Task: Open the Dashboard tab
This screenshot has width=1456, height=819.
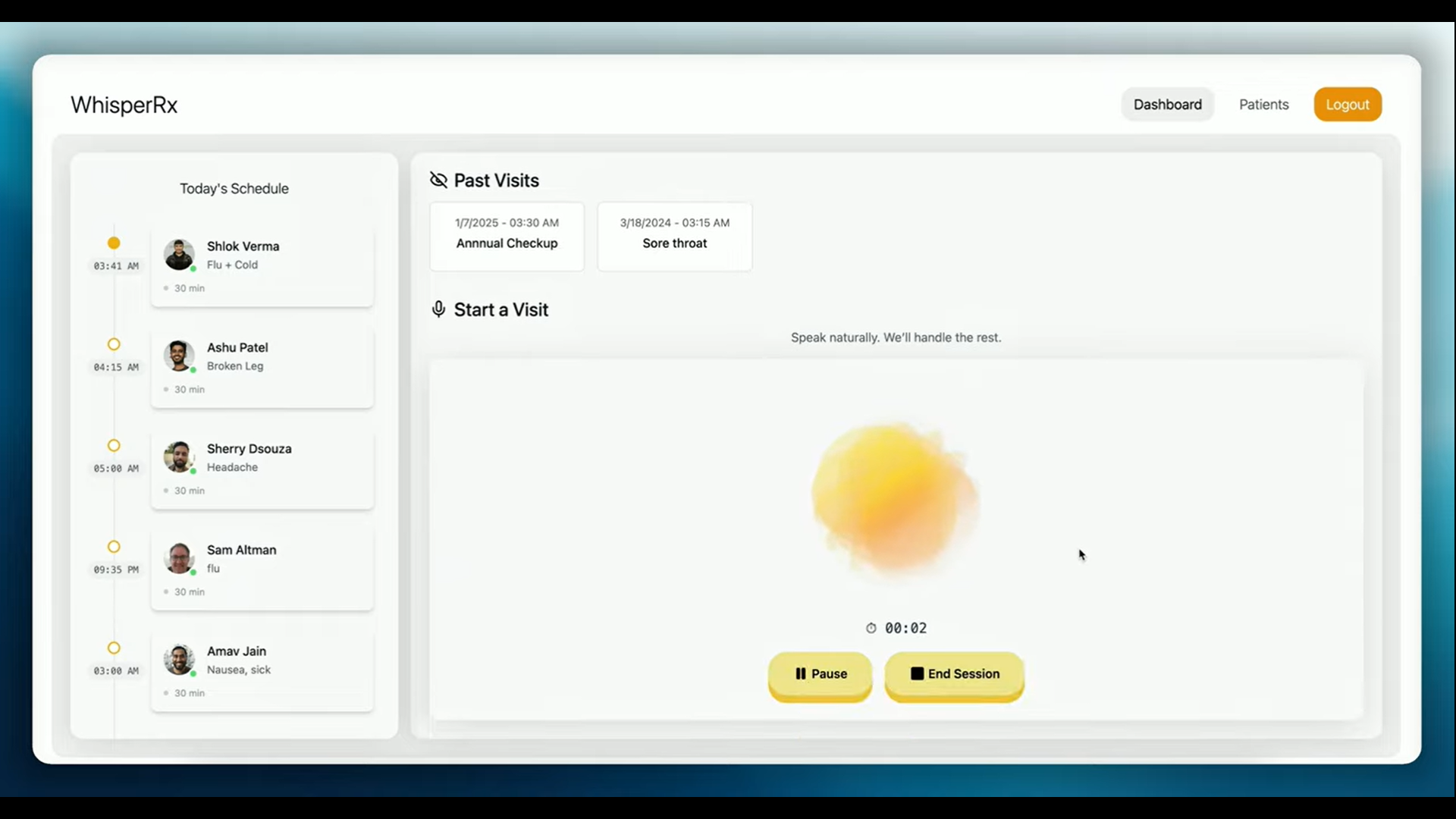Action: pyautogui.click(x=1167, y=105)
